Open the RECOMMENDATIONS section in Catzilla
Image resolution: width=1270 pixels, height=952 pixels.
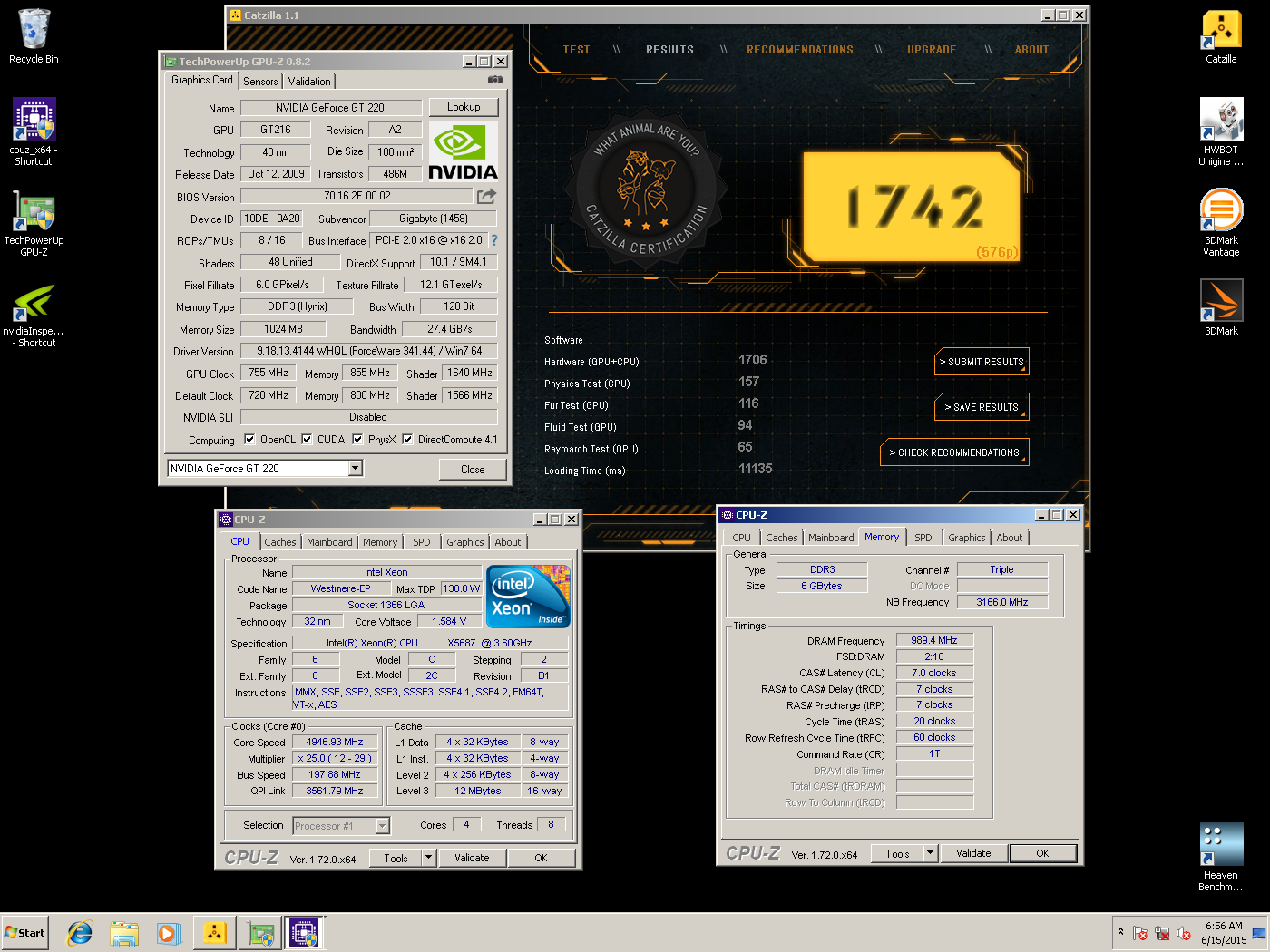[x=799, y=50]
